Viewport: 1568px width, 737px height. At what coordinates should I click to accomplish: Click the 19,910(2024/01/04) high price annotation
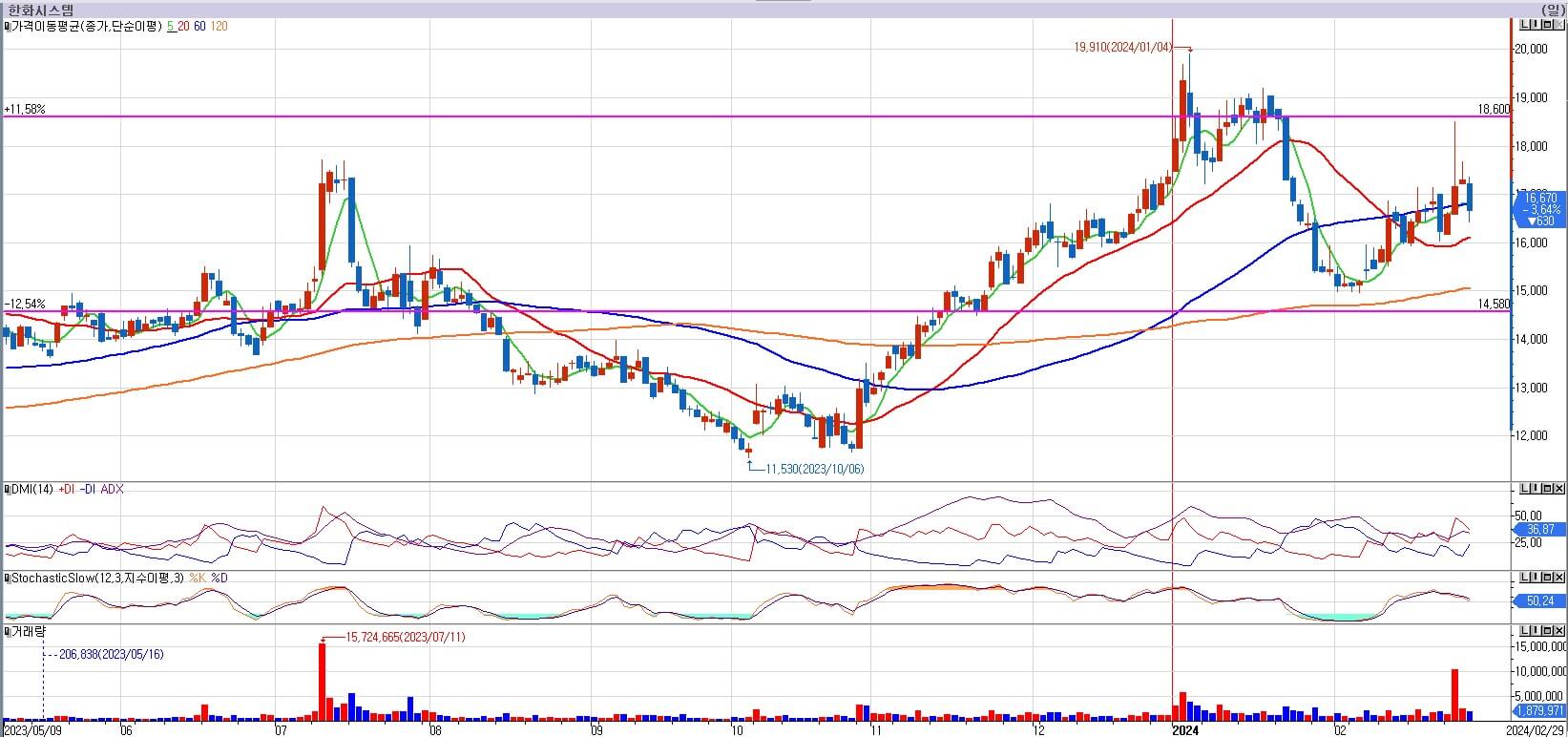click(x=1121, y=46)
